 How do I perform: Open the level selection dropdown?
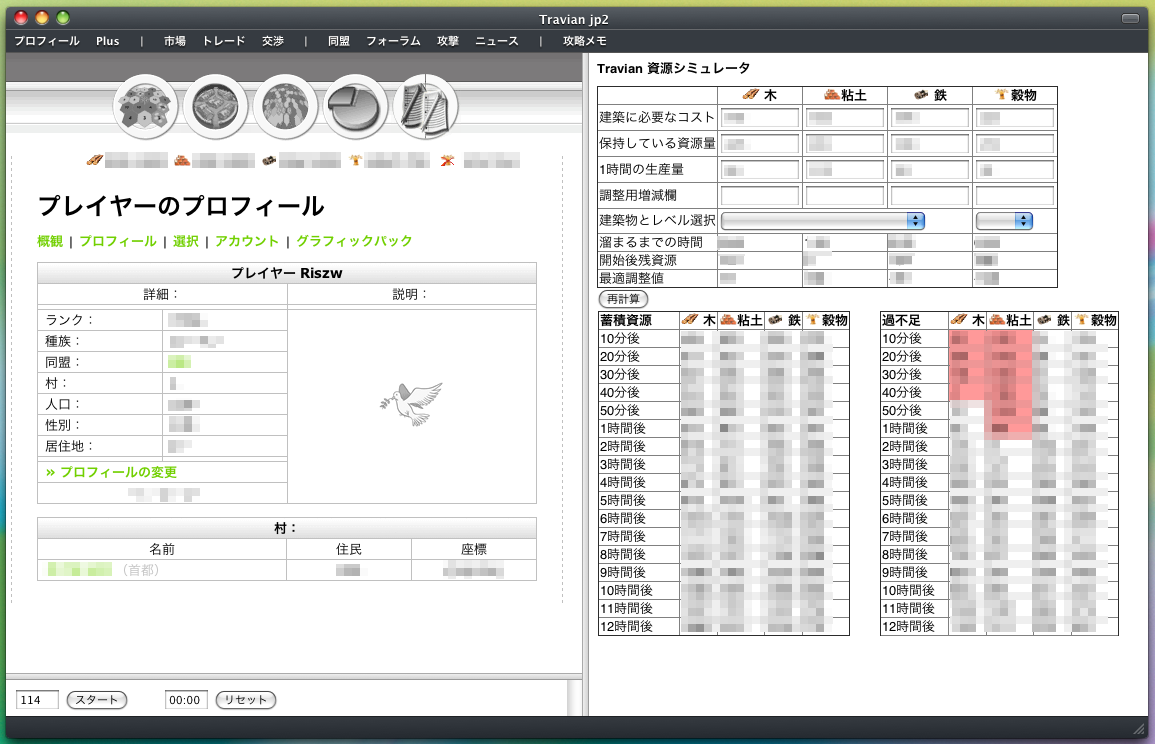[1004, 221]
